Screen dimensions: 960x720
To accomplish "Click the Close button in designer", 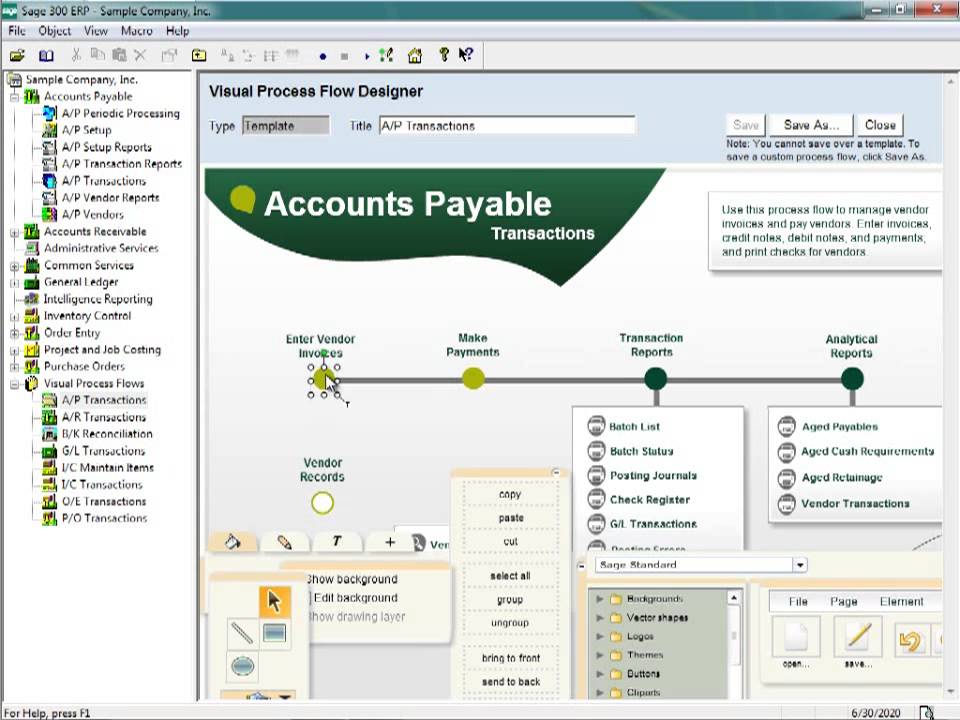I will coord(880,125).
